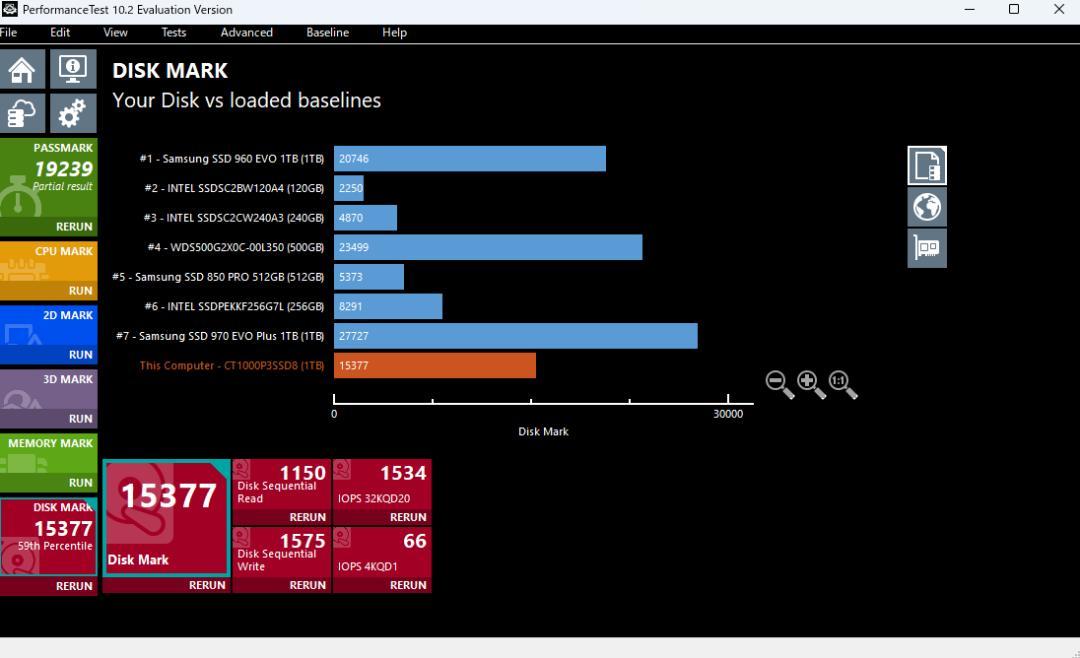Click '#1 - Samsung SSD 960 EVO 1TB' label
The width and height of the screenshot is (1080, 658).
(x=231, y=158)
